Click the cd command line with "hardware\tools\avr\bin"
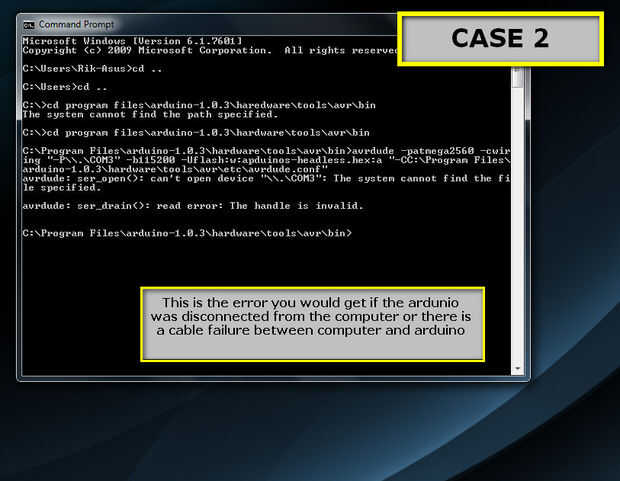The height and width of the screenshot is (481, 620). tap(196, 133)
